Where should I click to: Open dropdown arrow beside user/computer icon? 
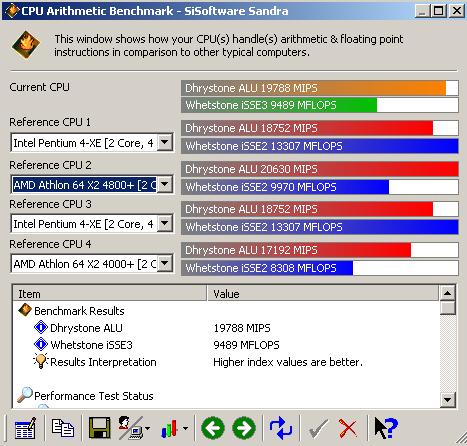[147, 428]
